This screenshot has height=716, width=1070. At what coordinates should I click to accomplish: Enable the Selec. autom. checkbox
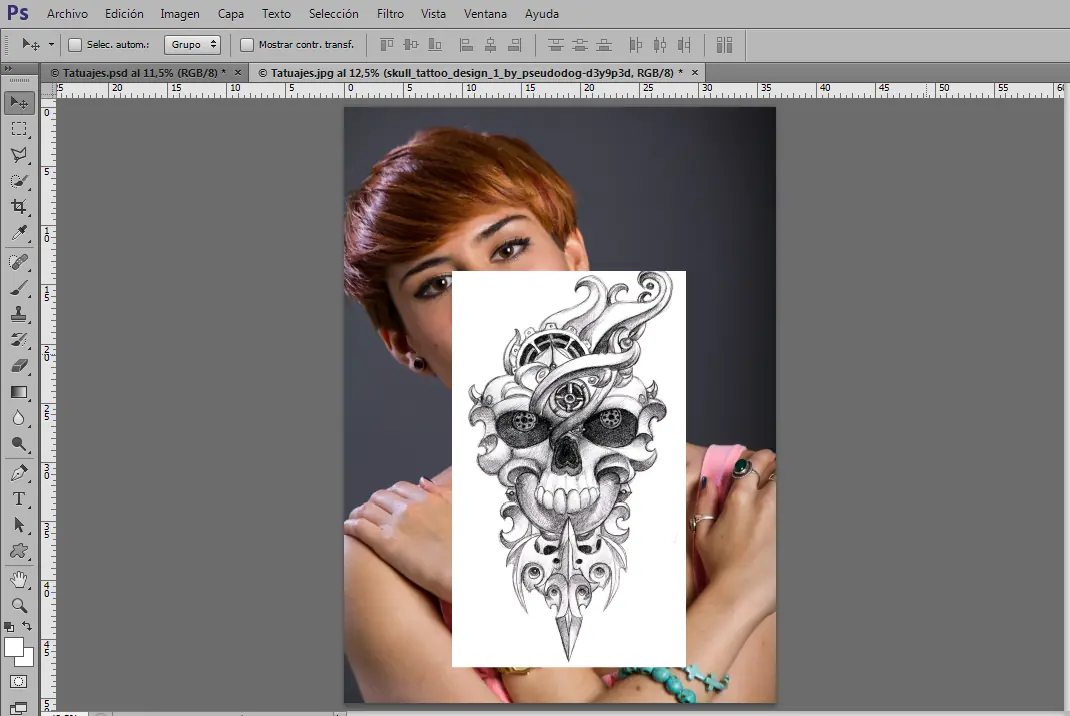[x=75, y=45]
